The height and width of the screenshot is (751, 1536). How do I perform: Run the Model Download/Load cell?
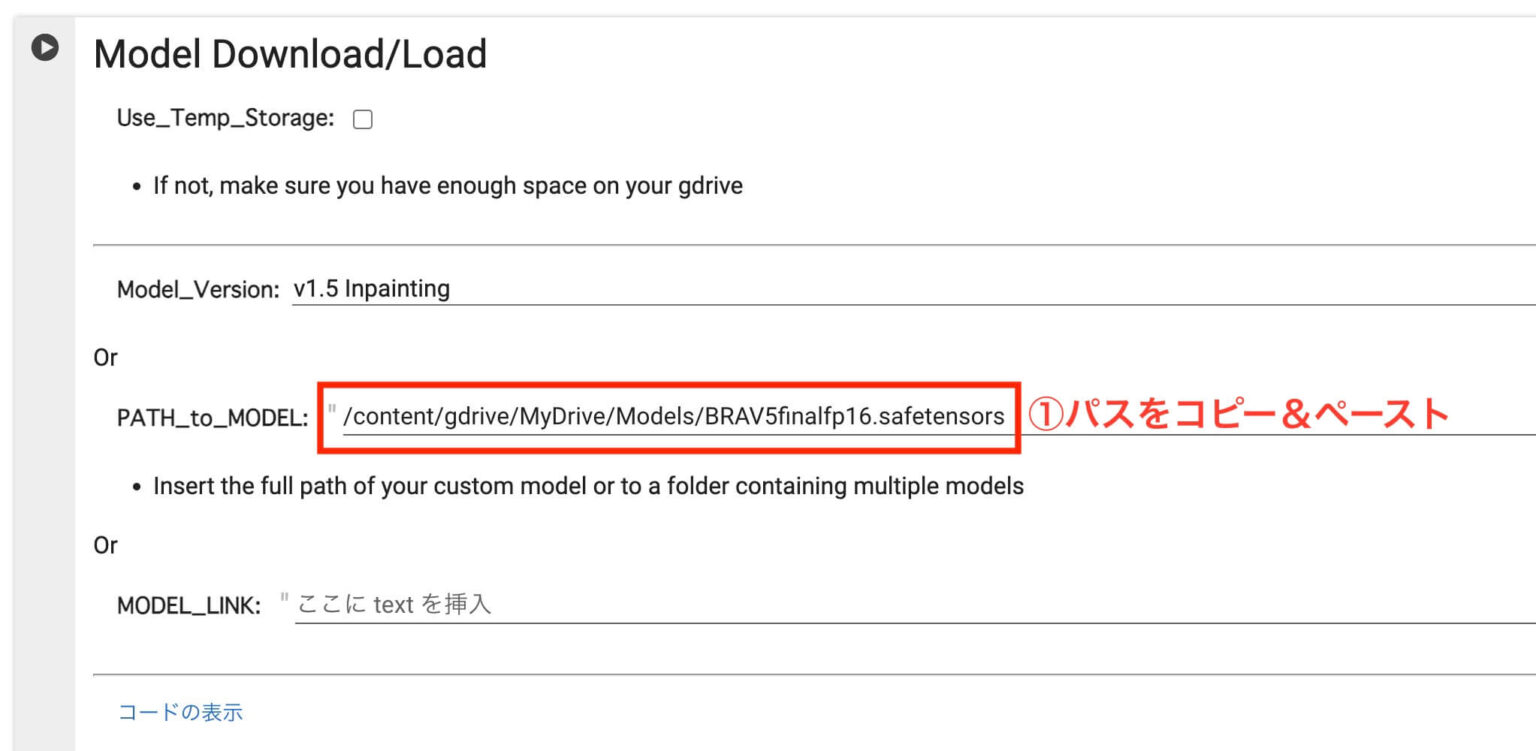44,47
